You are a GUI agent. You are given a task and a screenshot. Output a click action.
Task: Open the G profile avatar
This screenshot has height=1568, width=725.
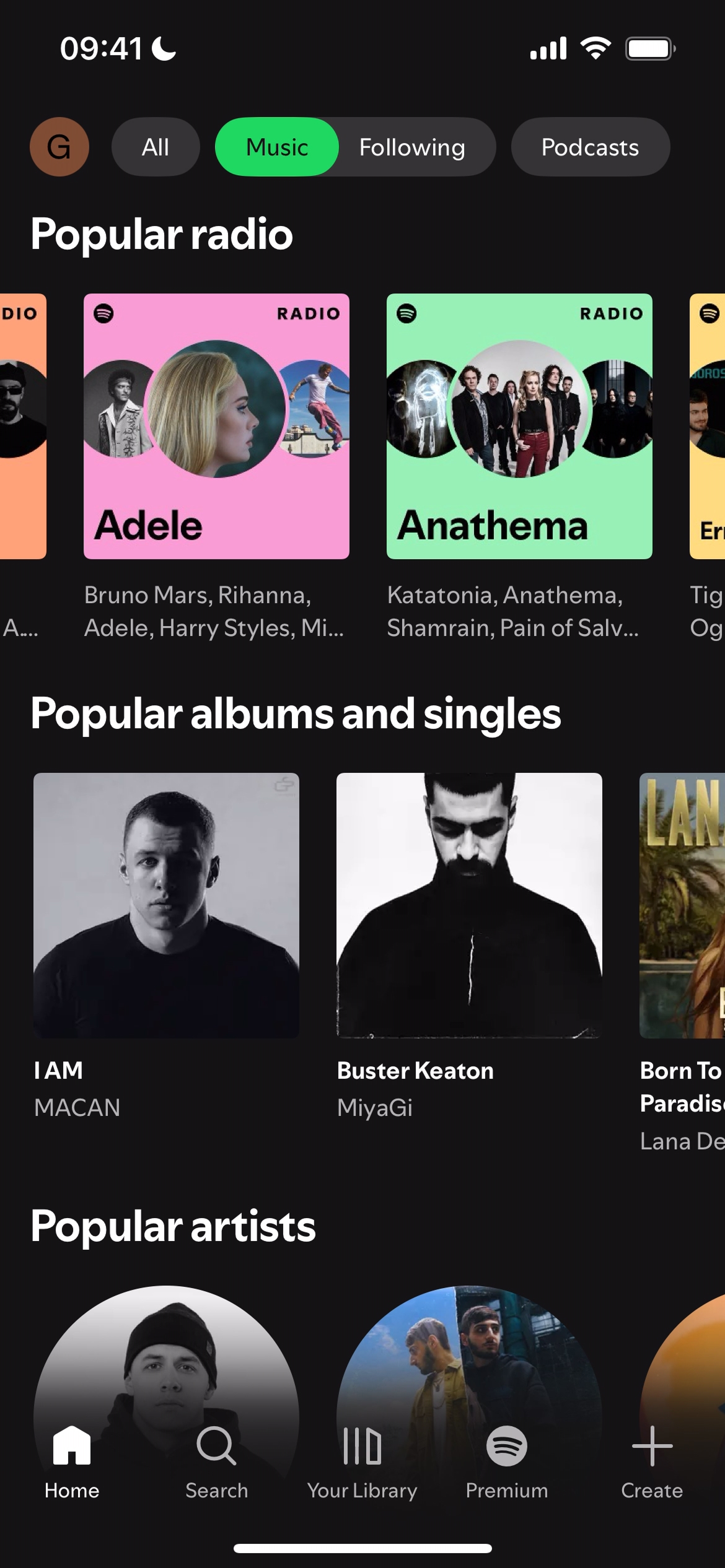click(x=59, y=147)
